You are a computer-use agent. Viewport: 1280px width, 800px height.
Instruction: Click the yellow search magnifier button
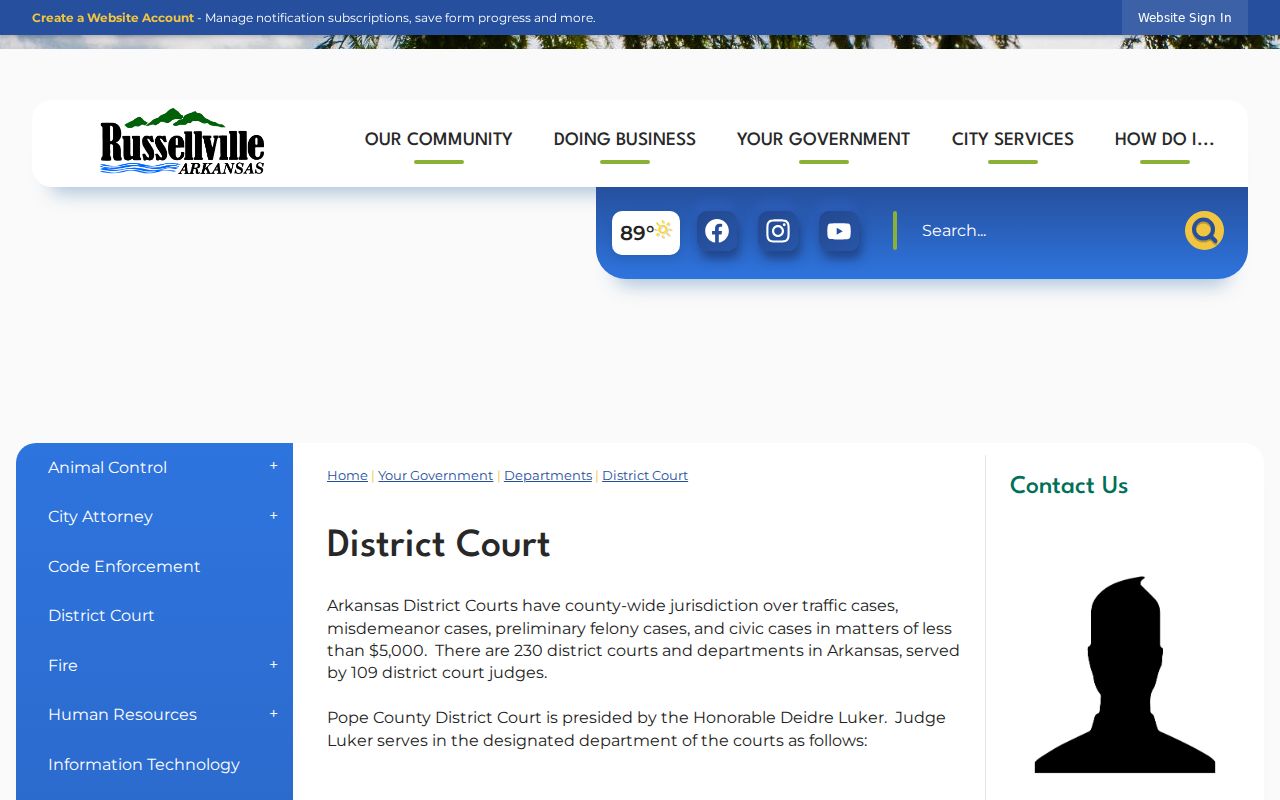click(x=1204, y=230)
